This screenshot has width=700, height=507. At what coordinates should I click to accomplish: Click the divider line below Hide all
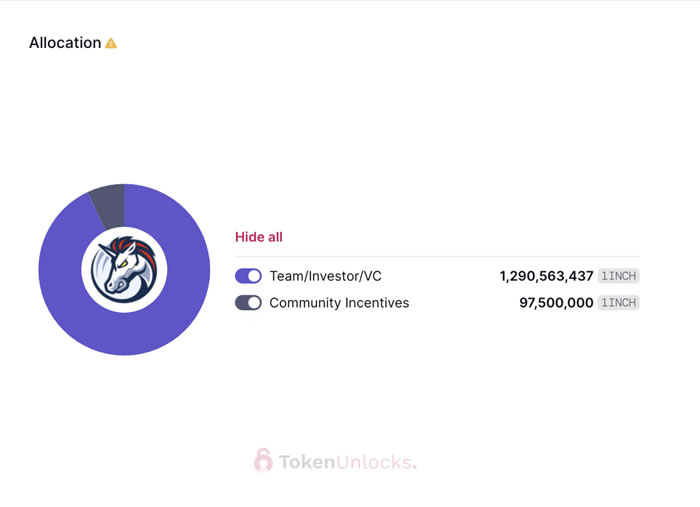click(x=437, y=257)
